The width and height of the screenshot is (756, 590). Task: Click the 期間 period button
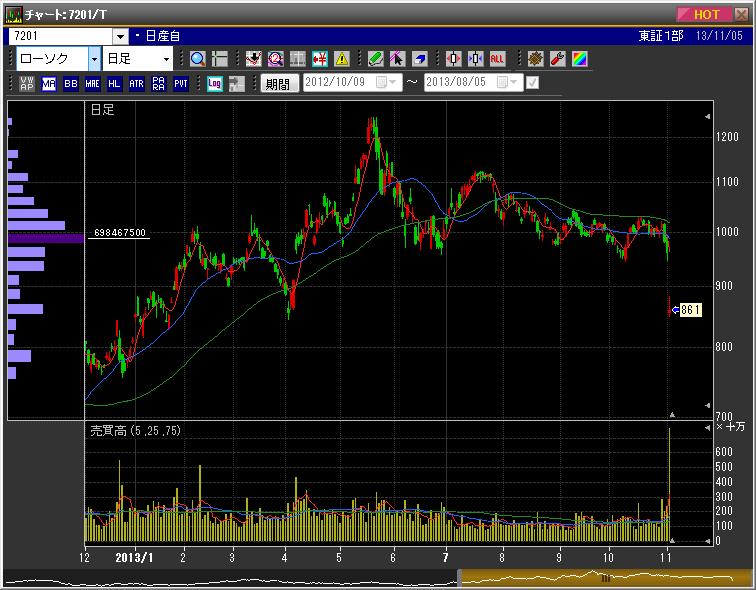tap(279, 84)
